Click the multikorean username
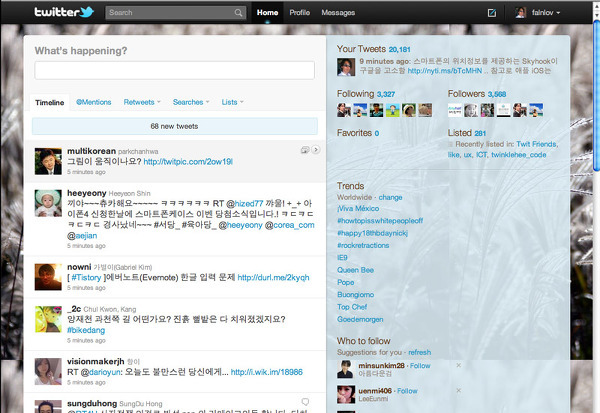This screenshot has width=600, height=413. [x=91, y=151]
